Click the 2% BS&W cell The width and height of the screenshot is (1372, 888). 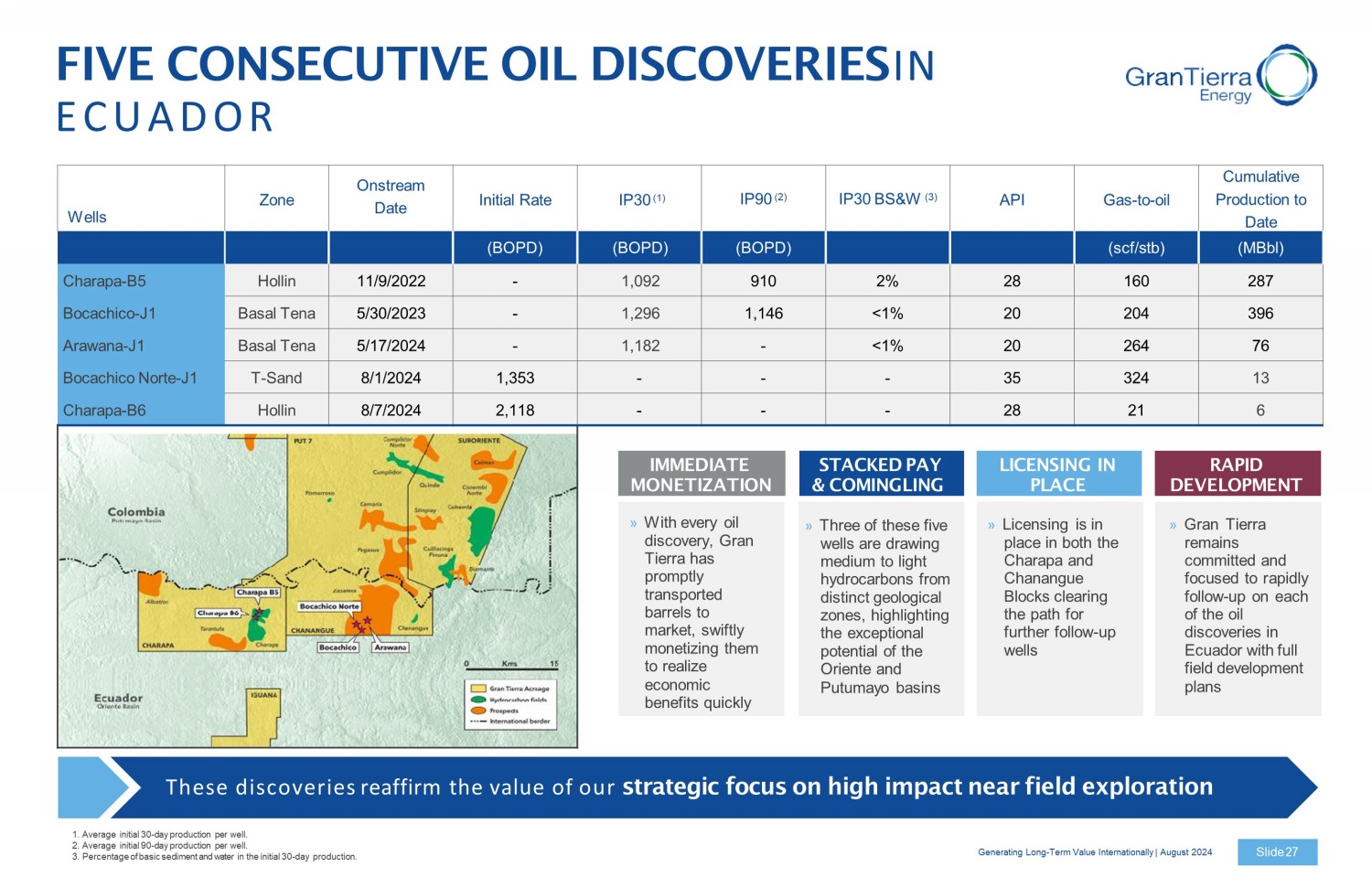coord(887,281)
